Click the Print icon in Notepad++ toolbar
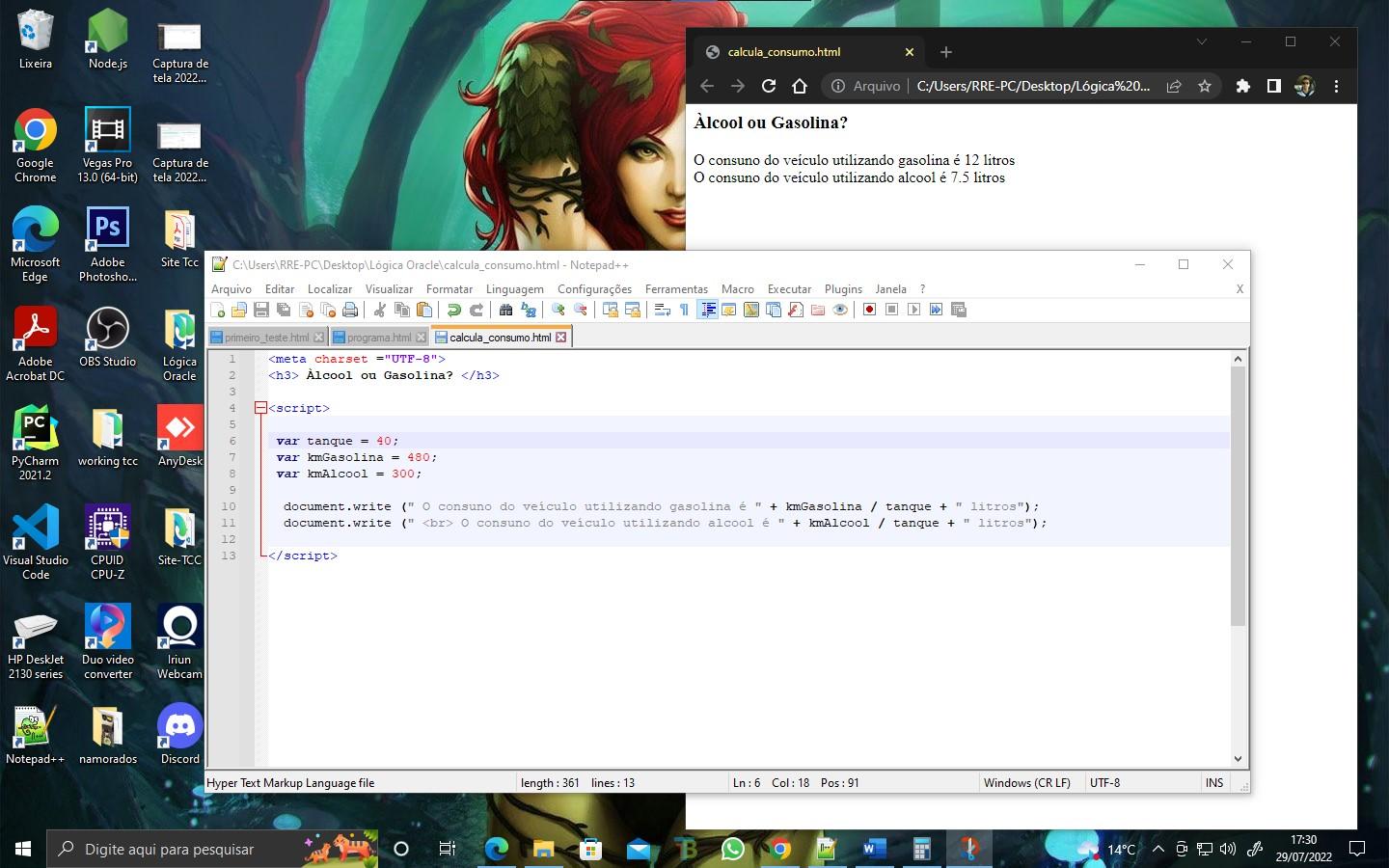This screenshot has width=1389, height=868. point(350,310)
